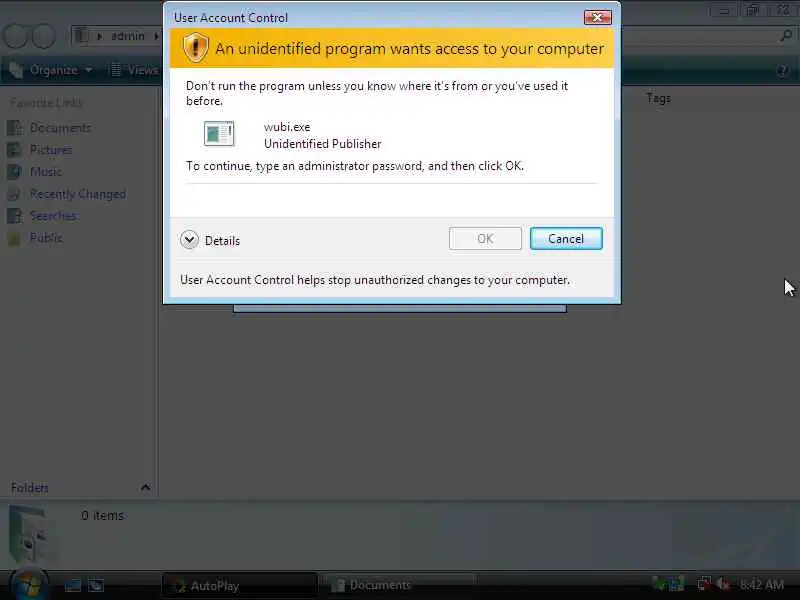
Task: Open Music favorite link in Explorer sidebar
Action: tap(45, 171)
